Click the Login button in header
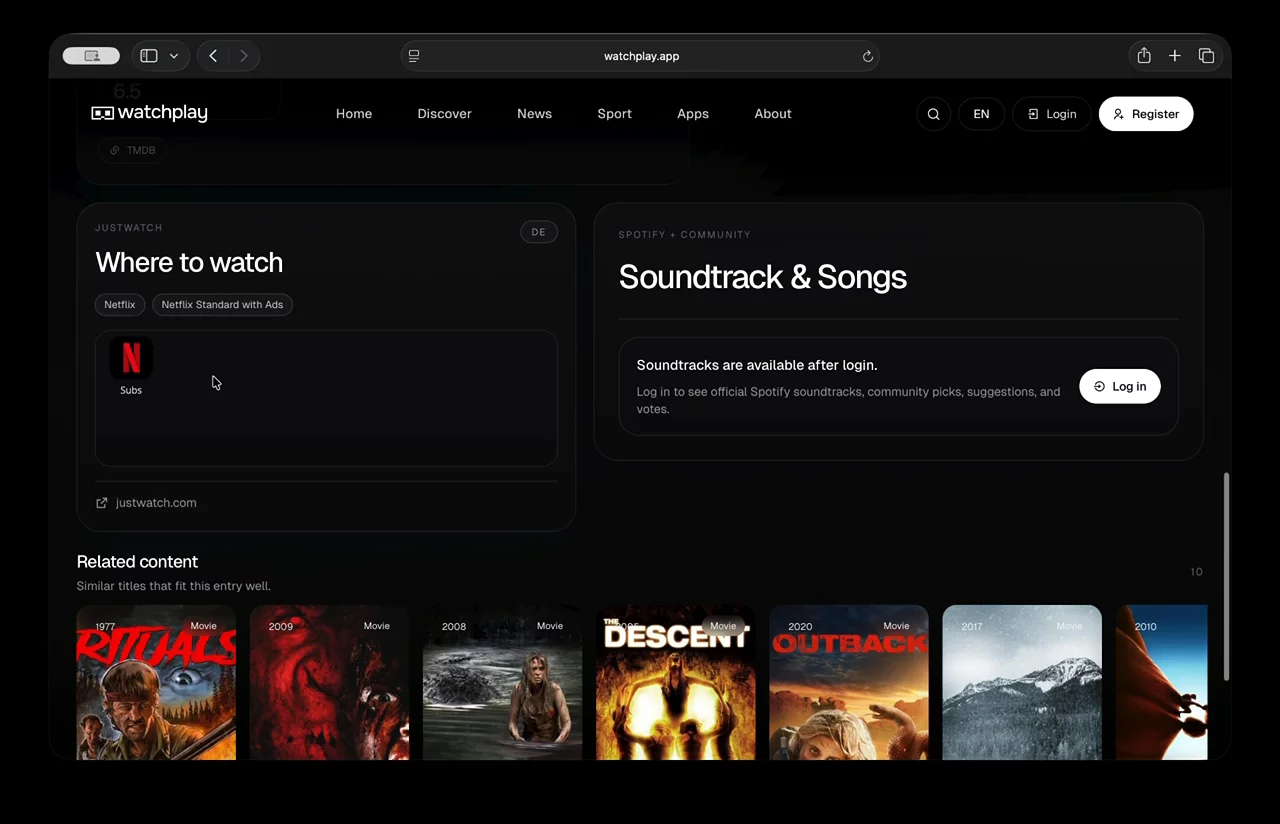 (x=1051, y=114)
